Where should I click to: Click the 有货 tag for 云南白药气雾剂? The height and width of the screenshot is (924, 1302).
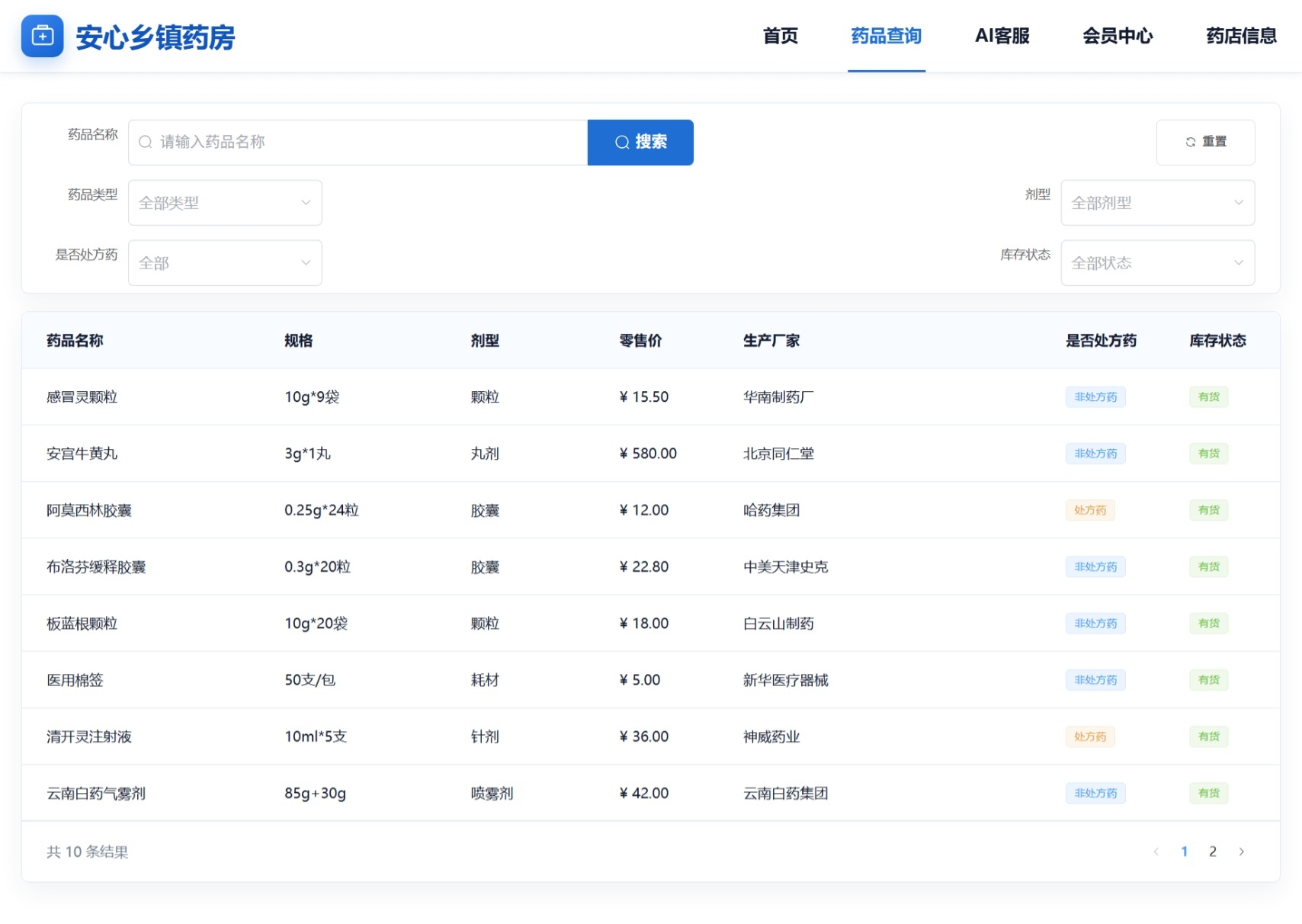click(x=1209, y=794)
